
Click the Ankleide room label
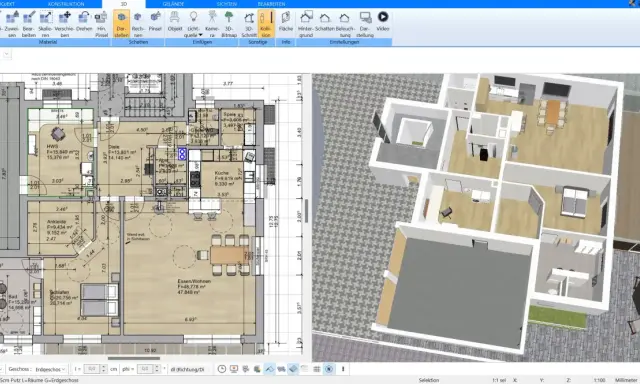(56, 222)
